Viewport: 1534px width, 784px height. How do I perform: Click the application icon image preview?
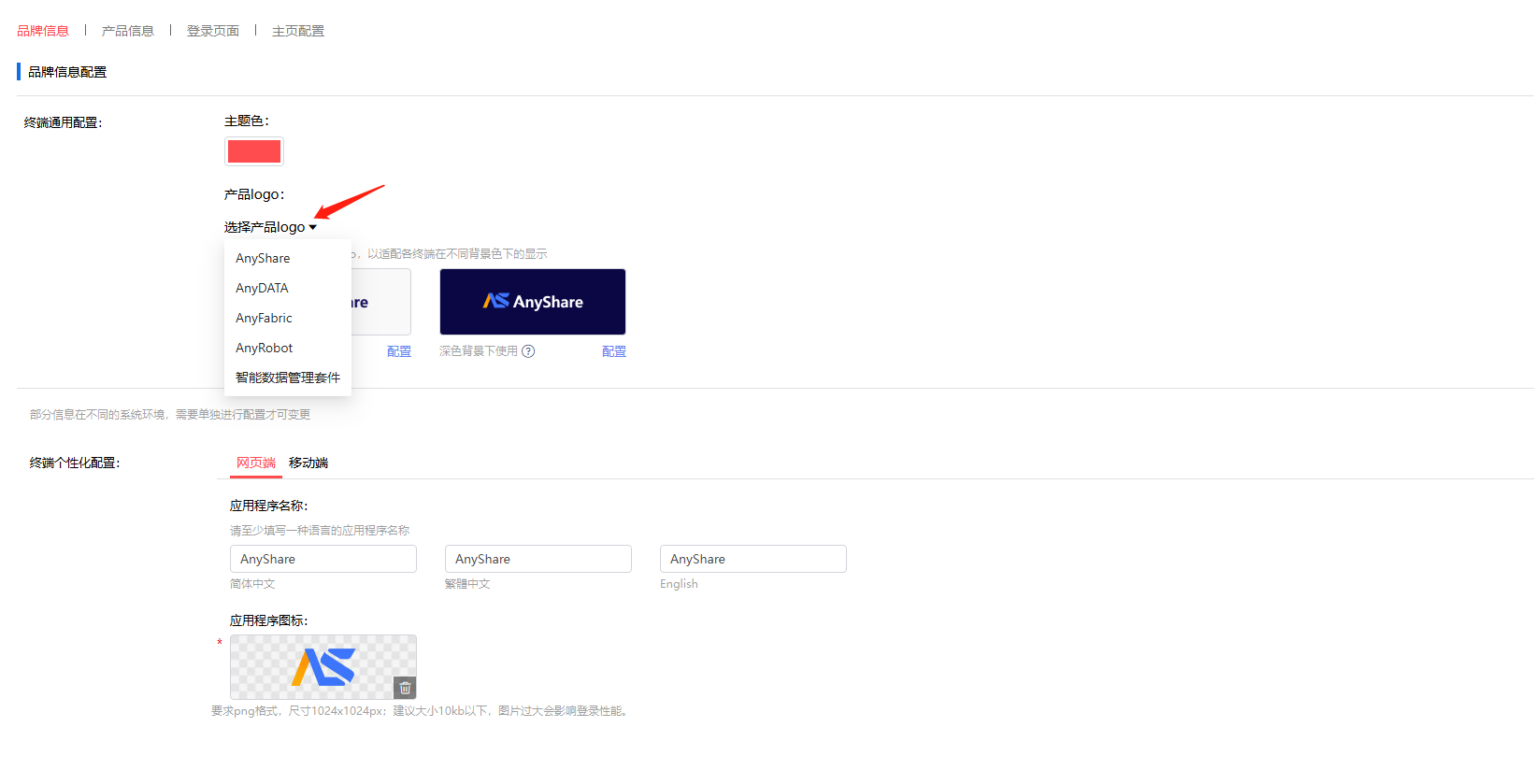(x=323, y=667)
